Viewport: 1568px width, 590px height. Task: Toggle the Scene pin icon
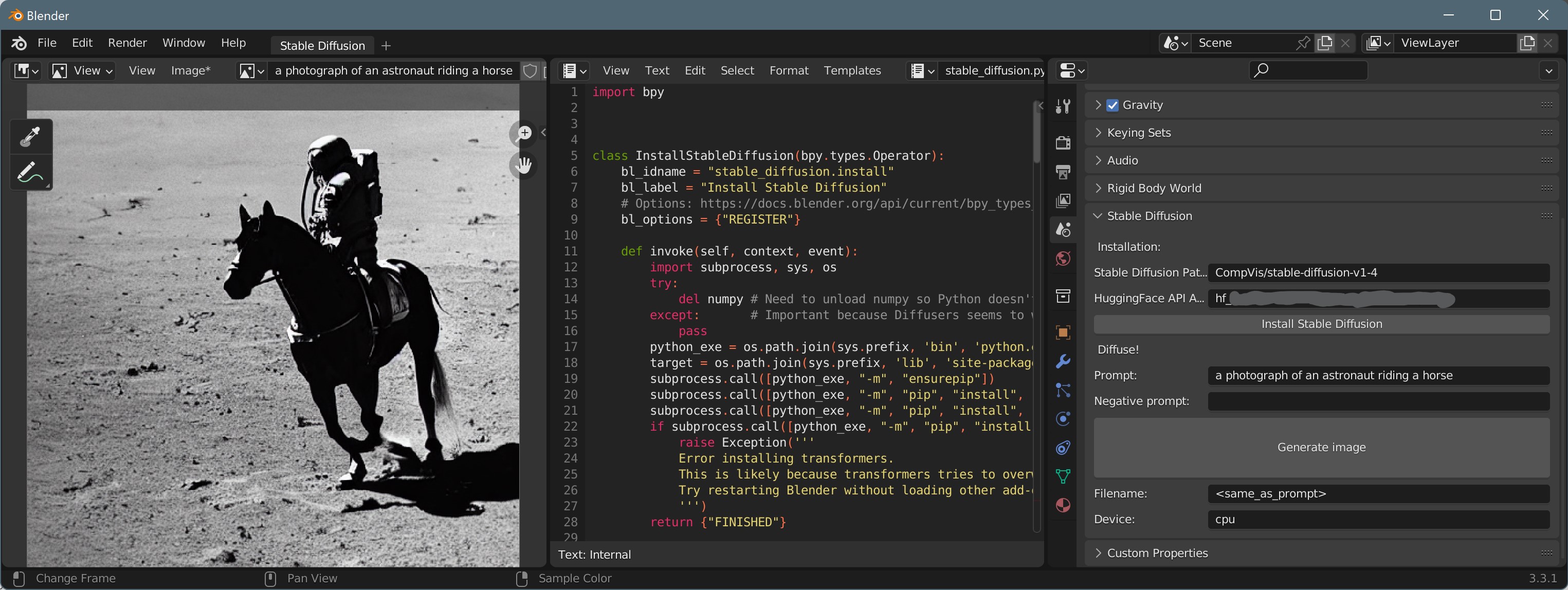[1303, 43]
